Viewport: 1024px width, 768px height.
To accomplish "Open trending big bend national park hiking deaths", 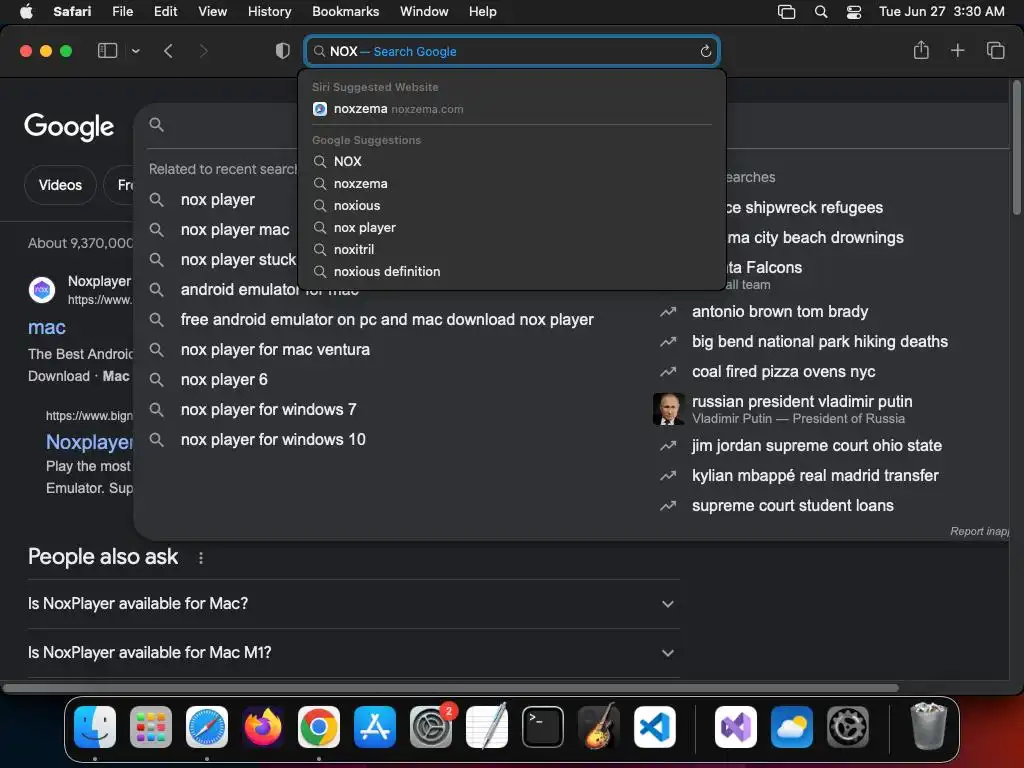I will point(820,342).
